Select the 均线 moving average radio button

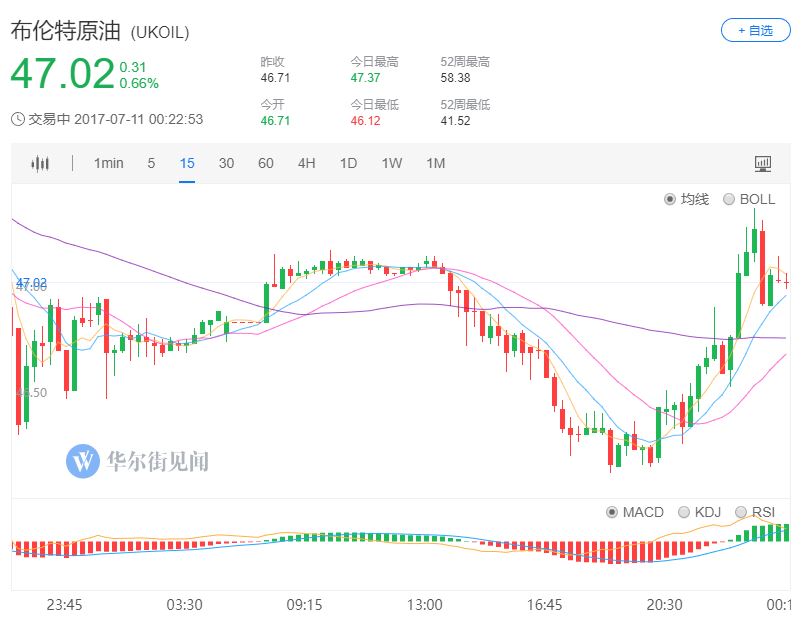pyautogui.click(x=670, y=199)
